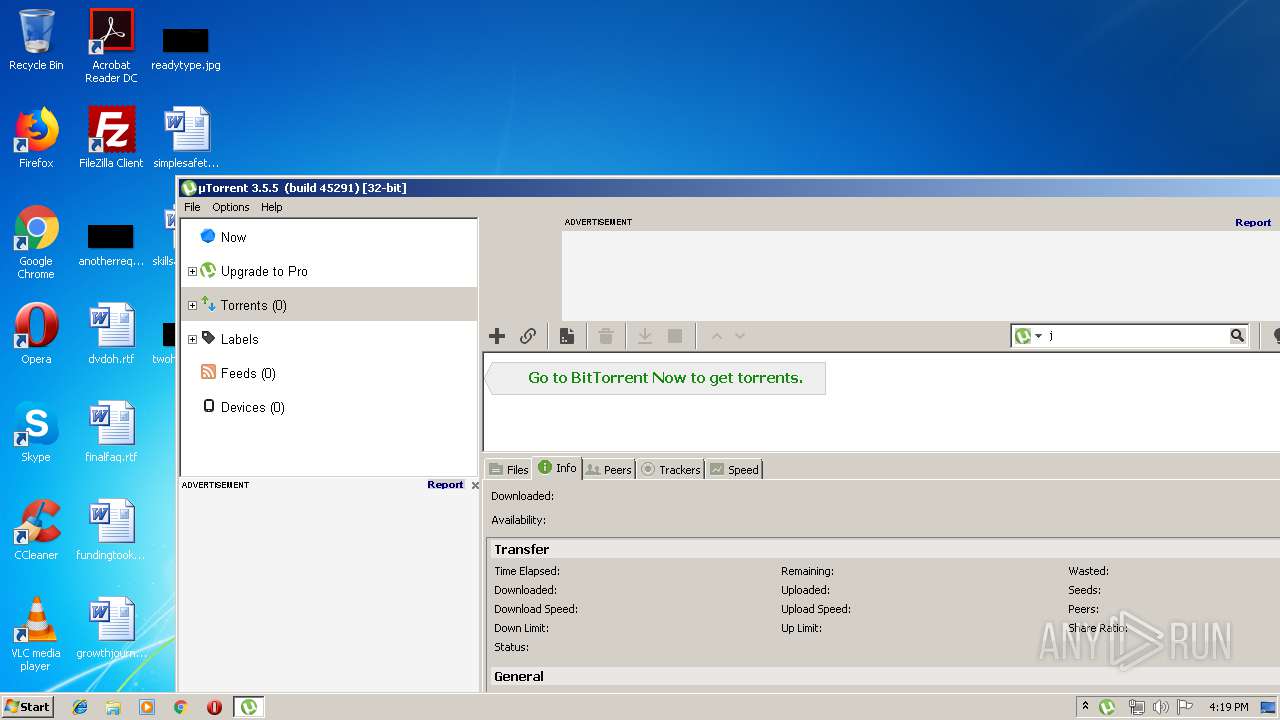The image size is (1280, 720).
Task: Click the Move Up Queue arrow
Action: (x=717, y=336)
